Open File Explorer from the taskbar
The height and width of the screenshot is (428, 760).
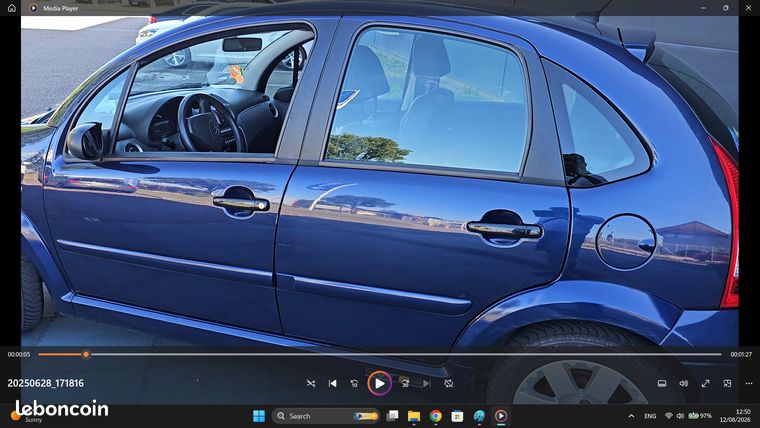point(413,416)
